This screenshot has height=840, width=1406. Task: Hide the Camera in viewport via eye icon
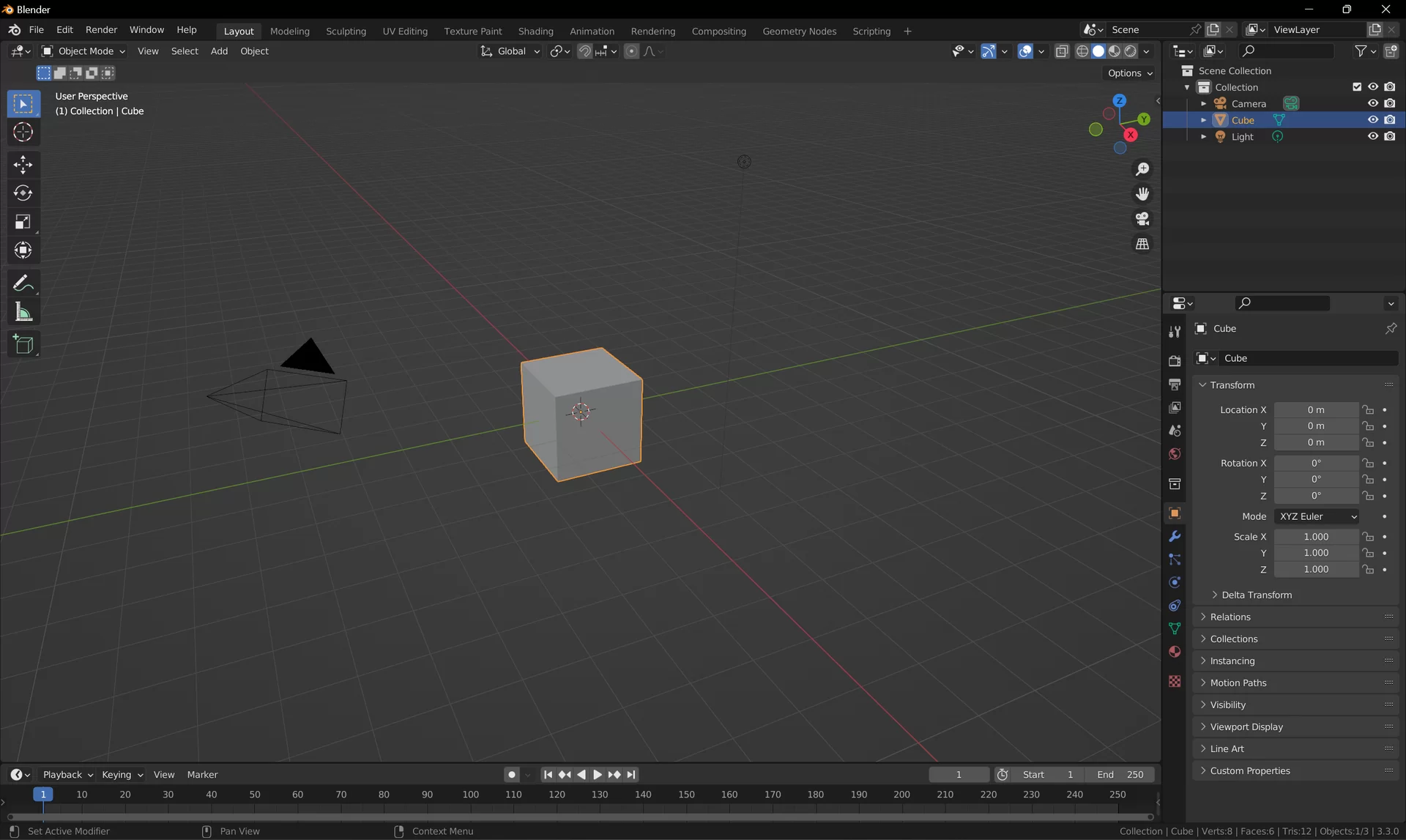tap(1373, 103)
